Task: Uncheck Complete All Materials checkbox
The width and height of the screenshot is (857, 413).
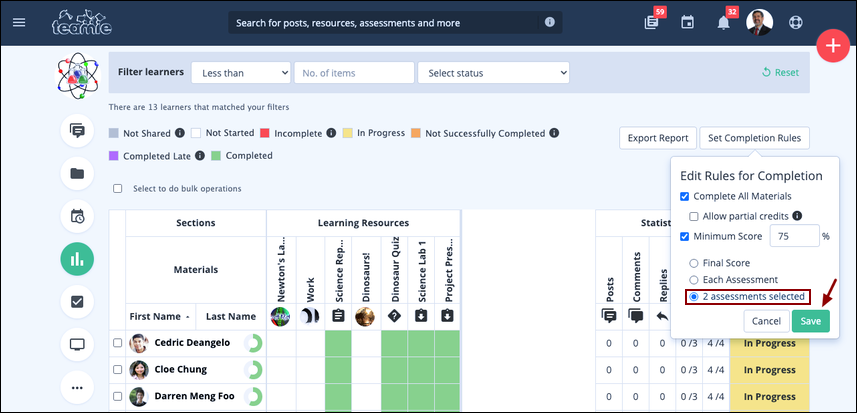Action: (x=684, y=196)
